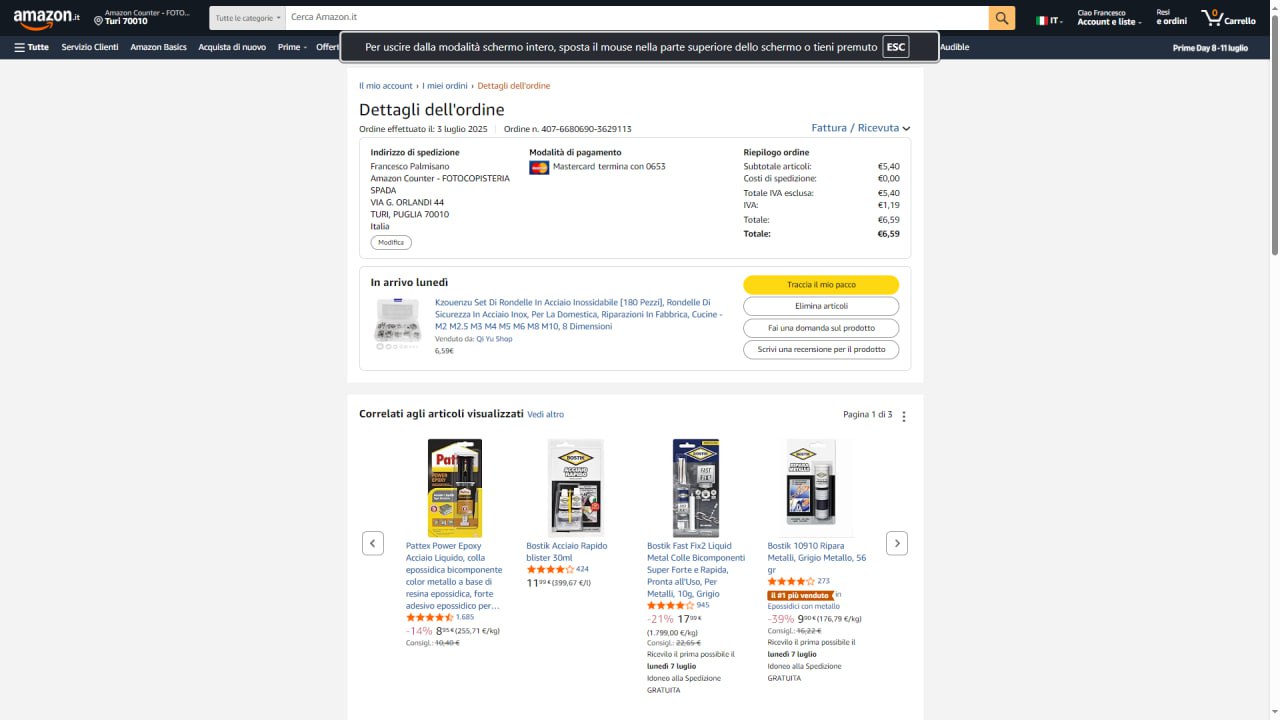Open the Kzouenzu washer set product thumbnail
This screenshot has height=720, width=1280.
click(x=397, y=325)
